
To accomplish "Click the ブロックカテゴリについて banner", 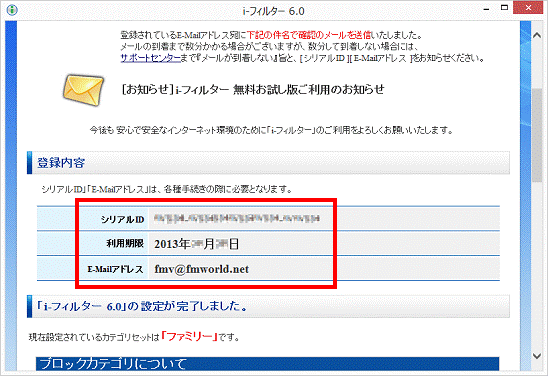I will (267, 364).
